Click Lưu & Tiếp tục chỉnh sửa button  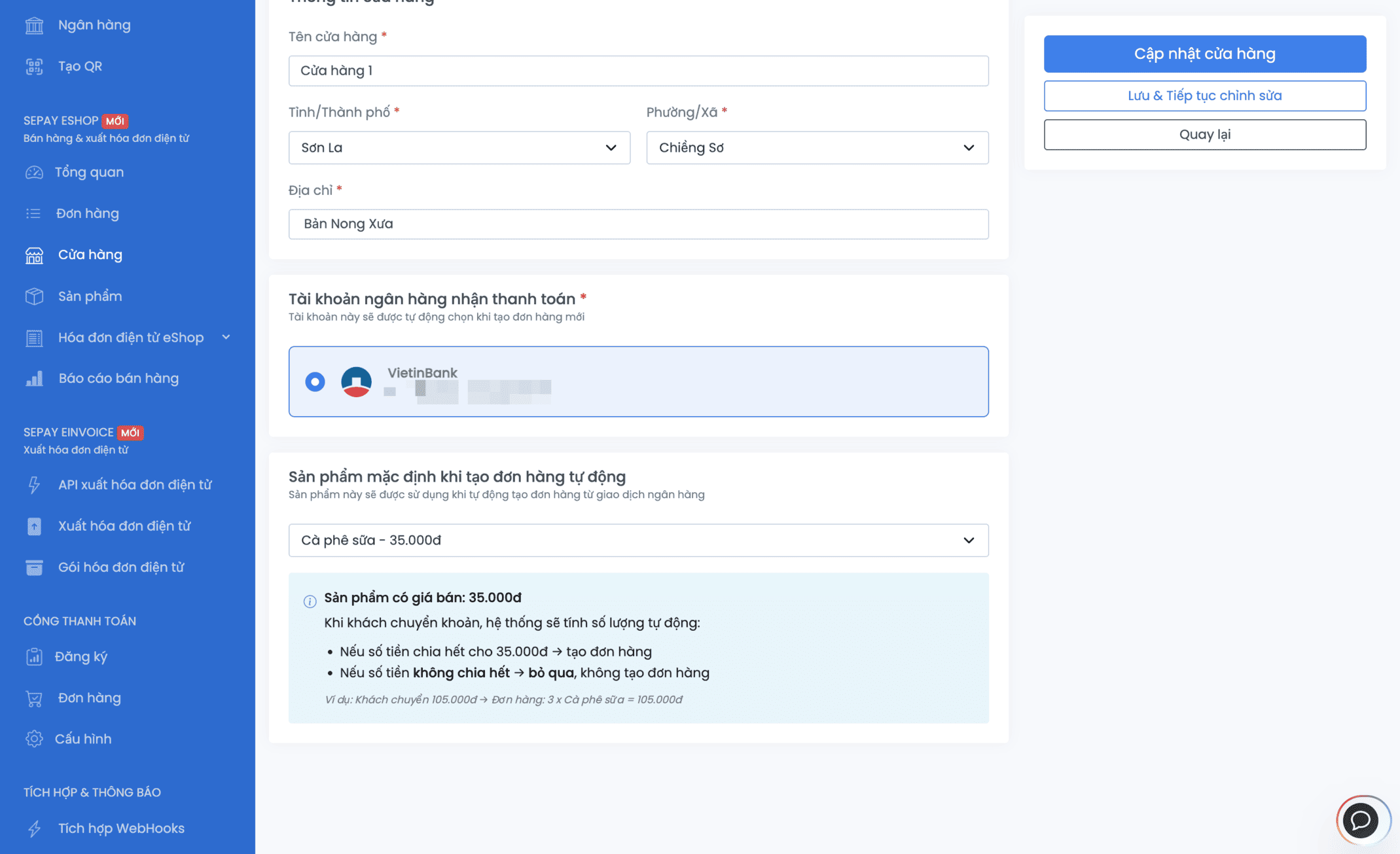coord(1204,96)
